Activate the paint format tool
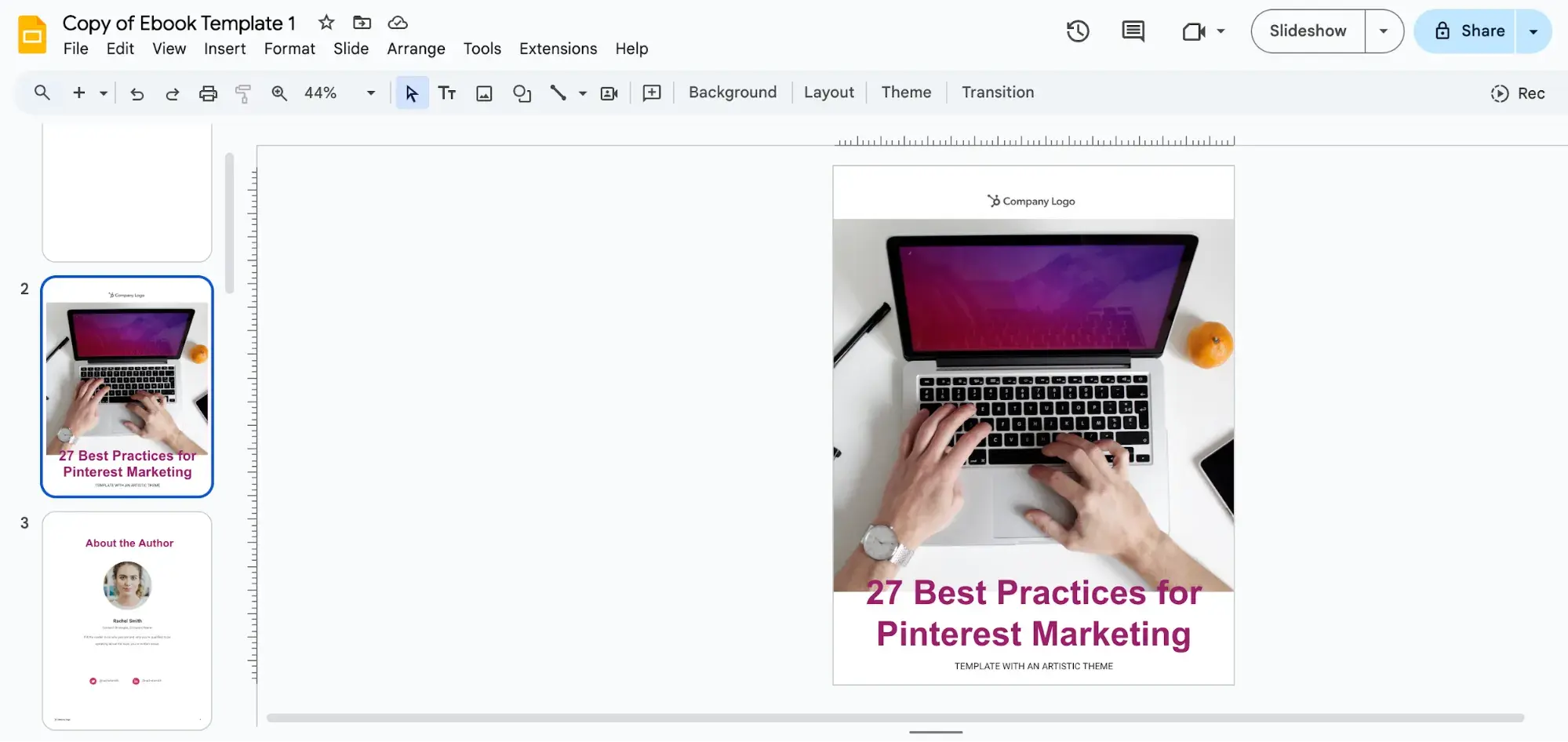This screenshot has width=1568, height=742. (243, 93)
